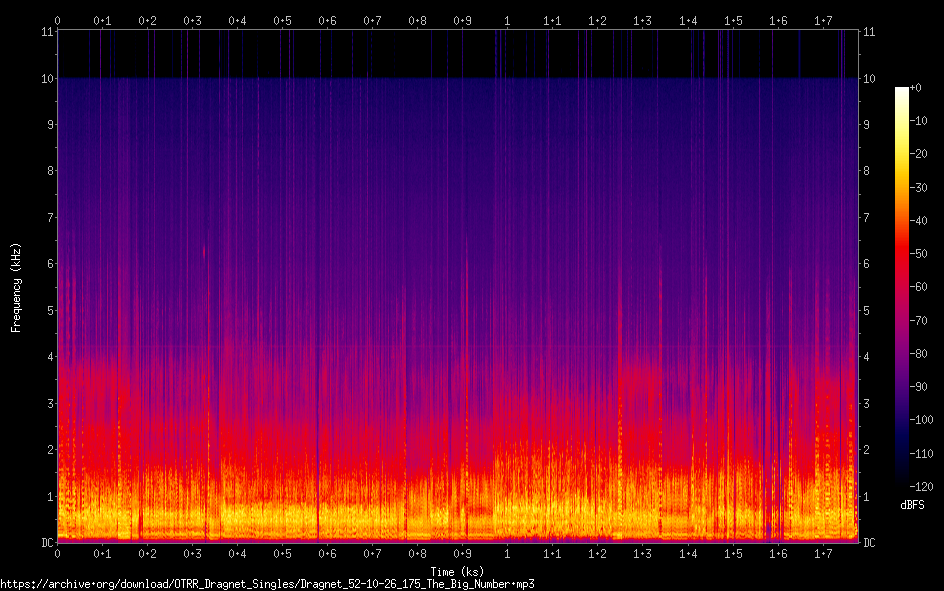
Task: Click the 2 kHz tick on the right axis
Action: point(867,449)
